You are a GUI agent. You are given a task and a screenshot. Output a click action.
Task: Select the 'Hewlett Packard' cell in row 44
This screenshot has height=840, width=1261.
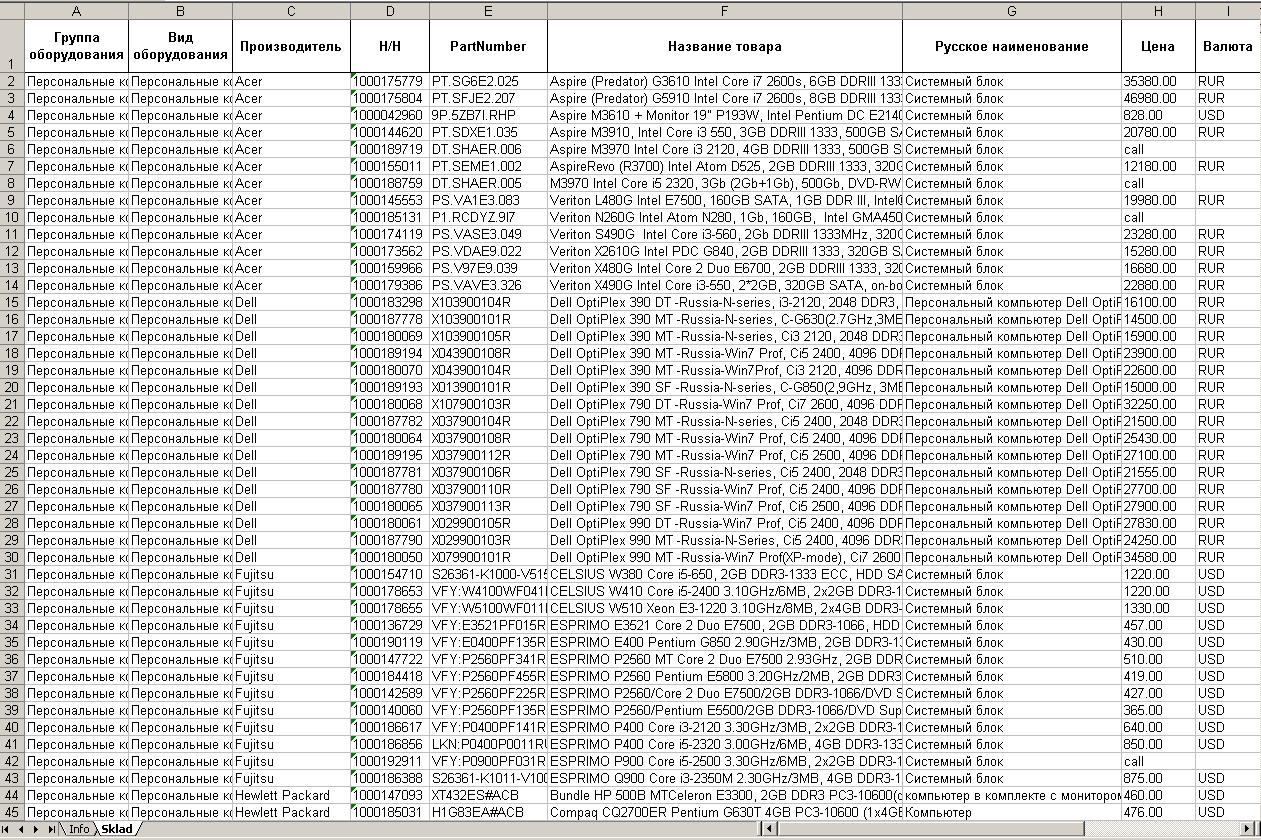tap(291, 795)
